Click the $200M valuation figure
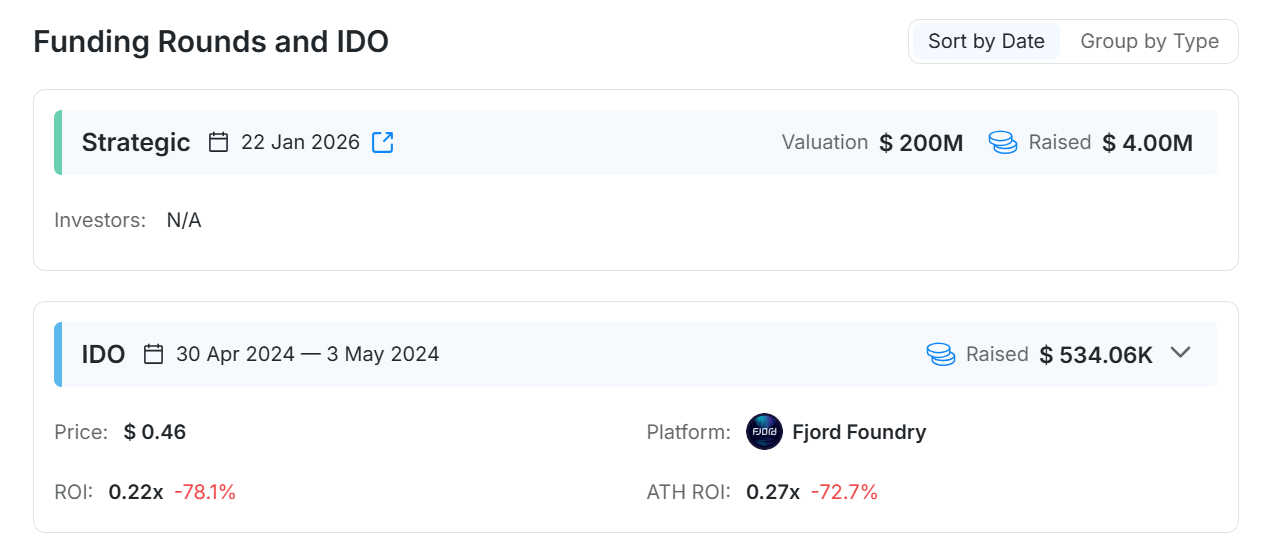The width and height of the screenshot is (1273, 549). (921, 143)
